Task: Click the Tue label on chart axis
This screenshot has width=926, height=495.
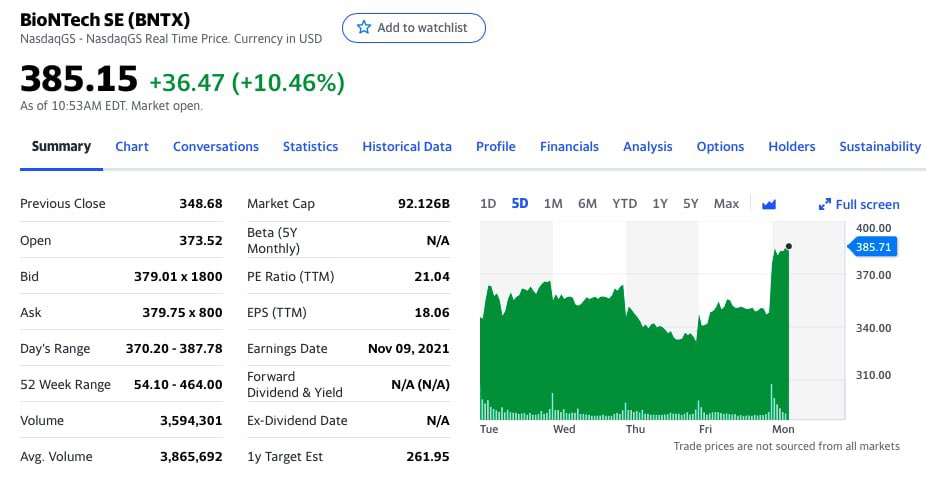Action: coord(489,429)
